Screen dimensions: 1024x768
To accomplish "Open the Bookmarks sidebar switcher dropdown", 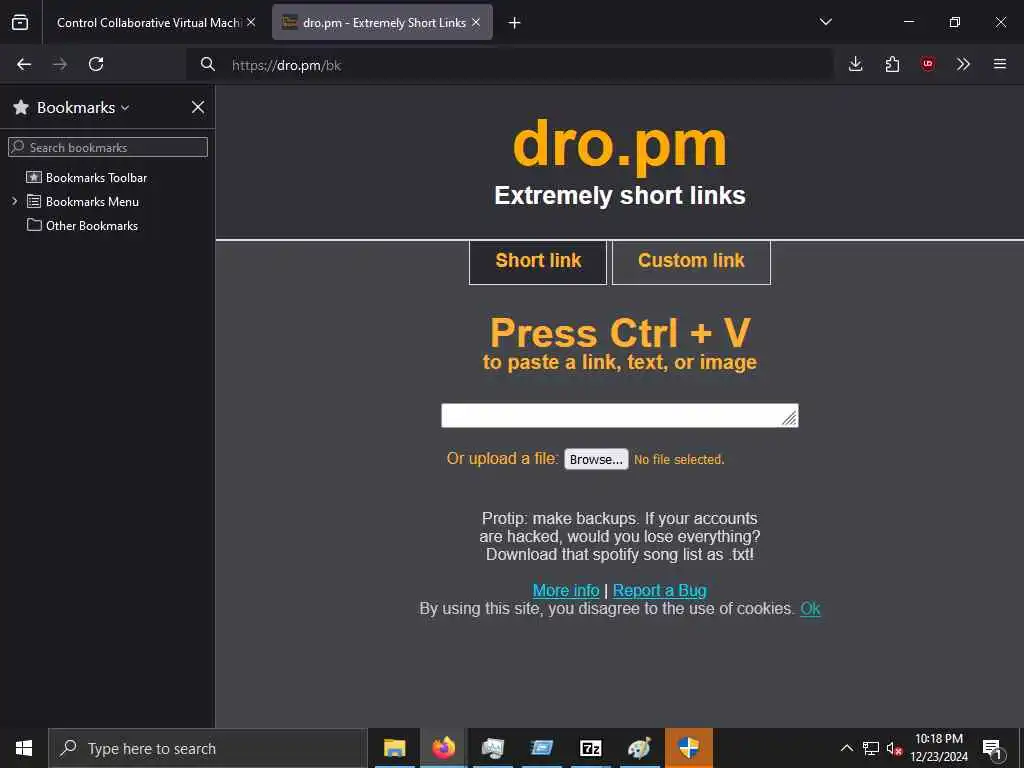I will (83, 108).
